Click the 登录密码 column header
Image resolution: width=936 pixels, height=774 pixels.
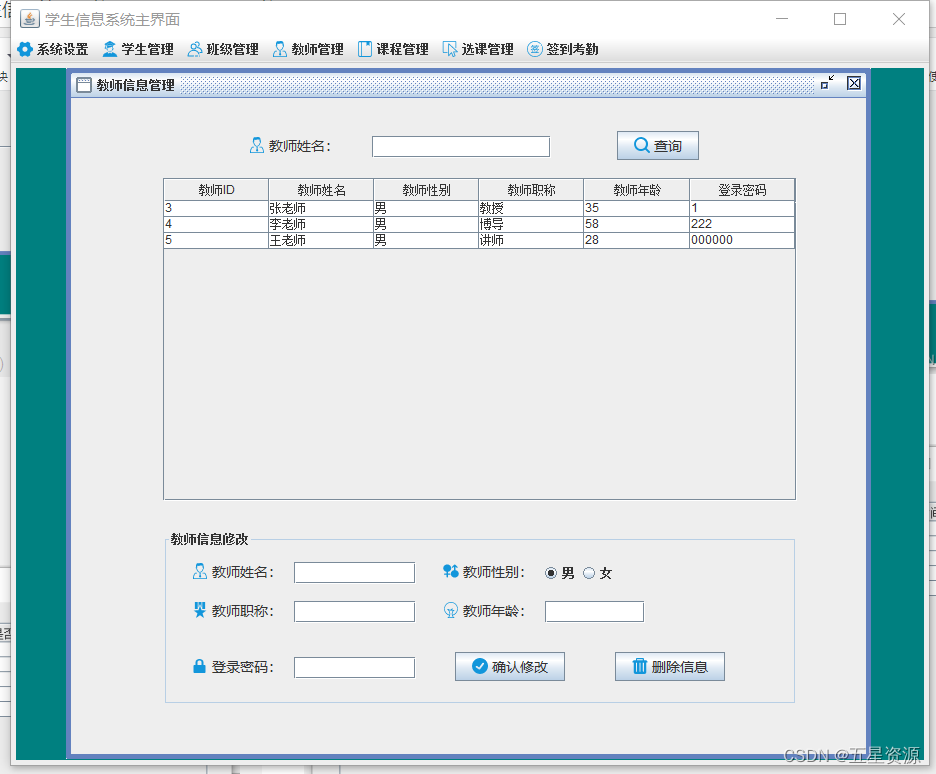click(742, 190)
